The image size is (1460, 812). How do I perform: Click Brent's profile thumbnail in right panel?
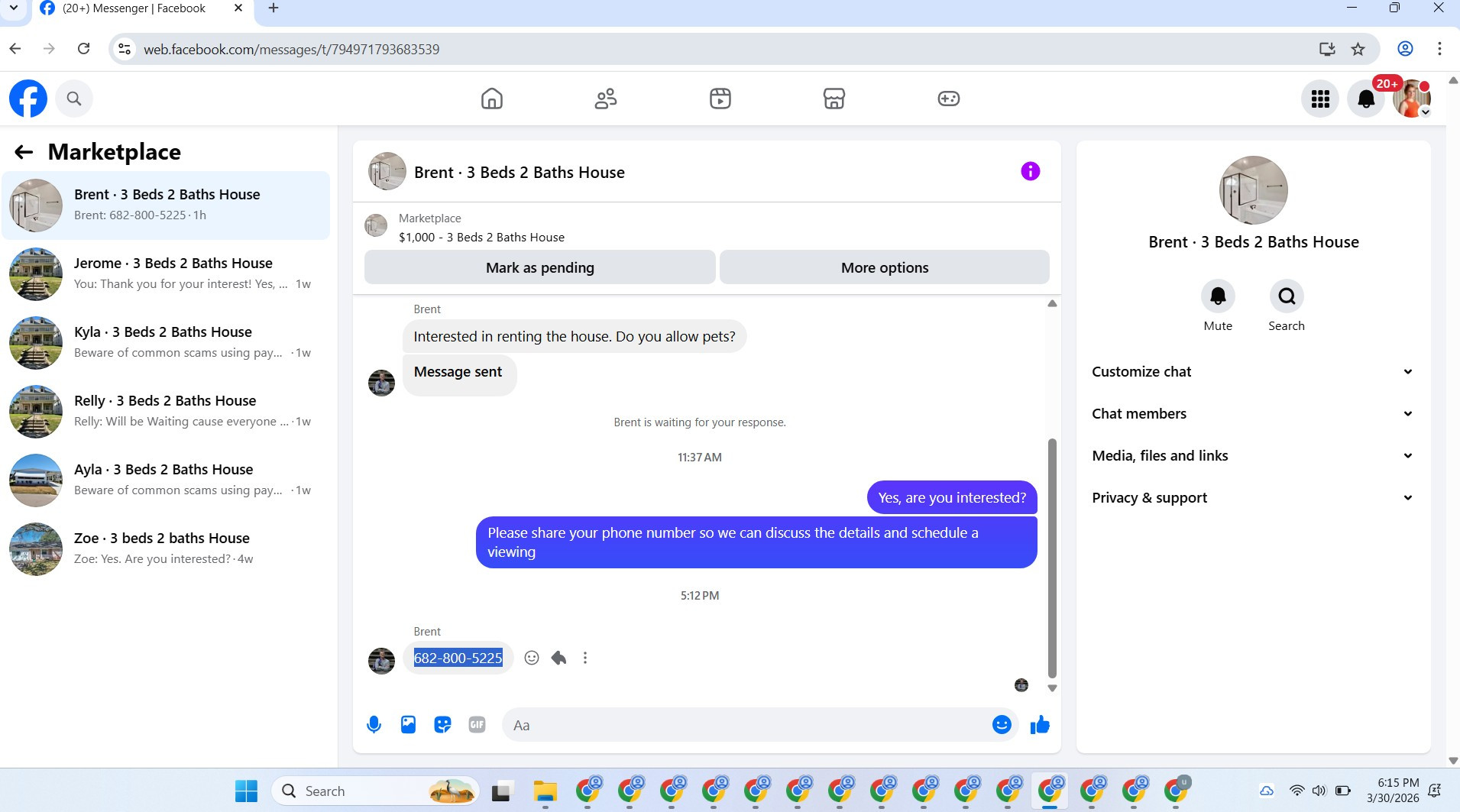[1253, 190]
